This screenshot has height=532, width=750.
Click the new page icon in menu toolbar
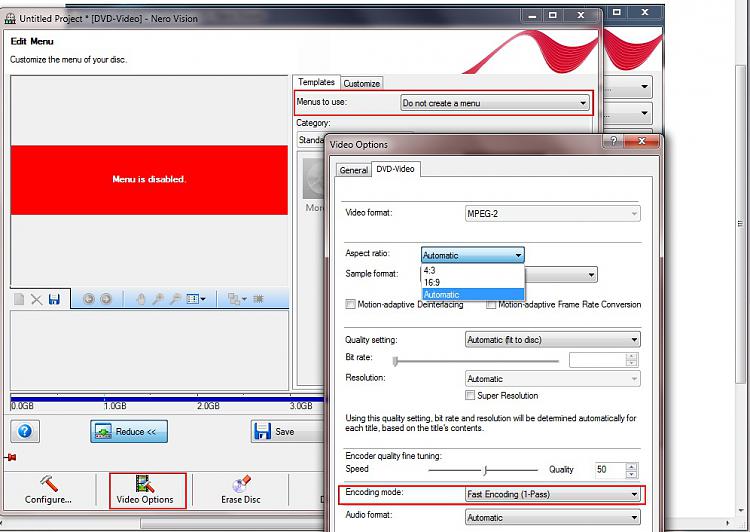click(19, 299)
